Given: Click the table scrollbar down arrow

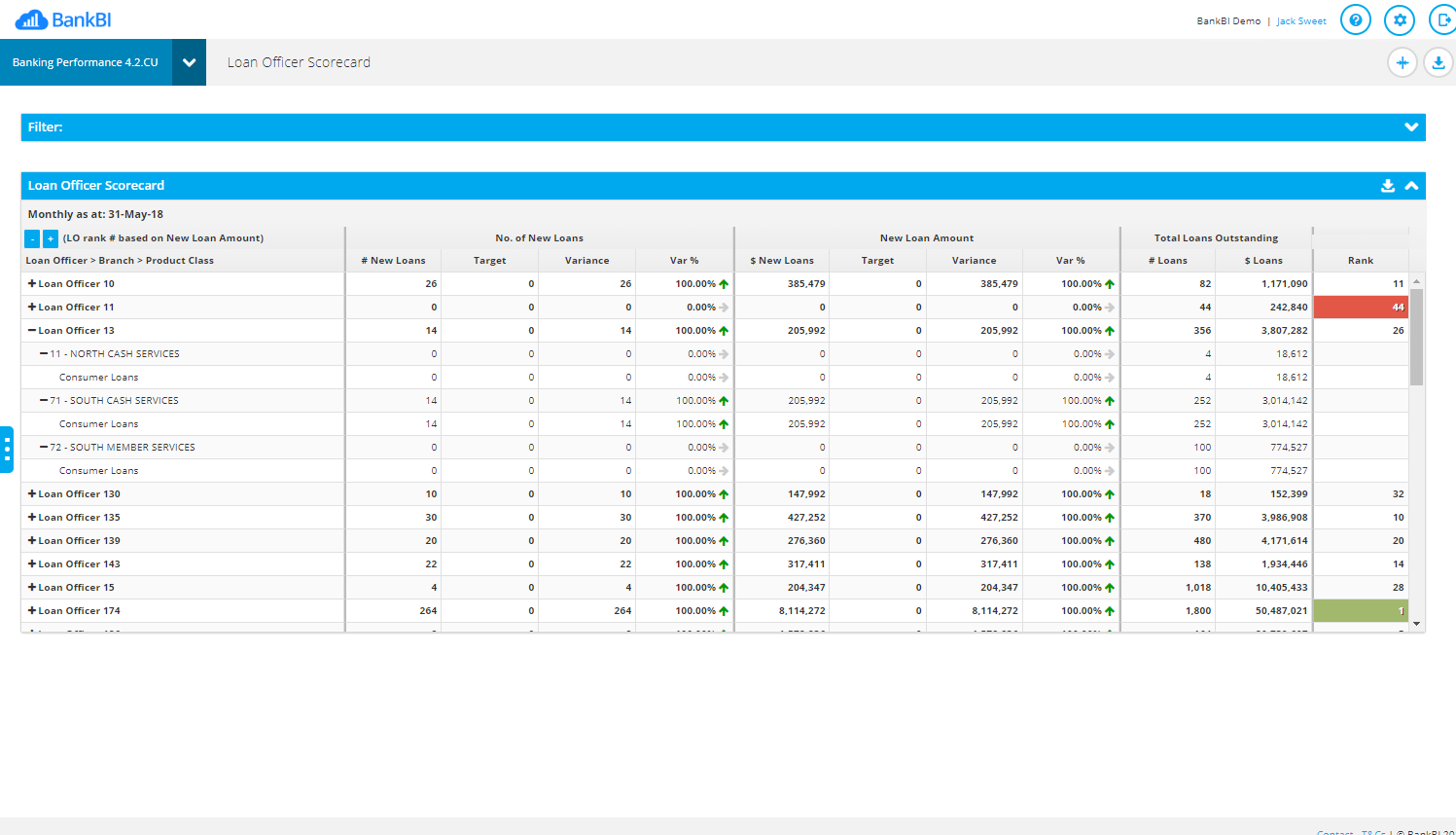Looking at the screenshot, I should [x=1417, y=624].
